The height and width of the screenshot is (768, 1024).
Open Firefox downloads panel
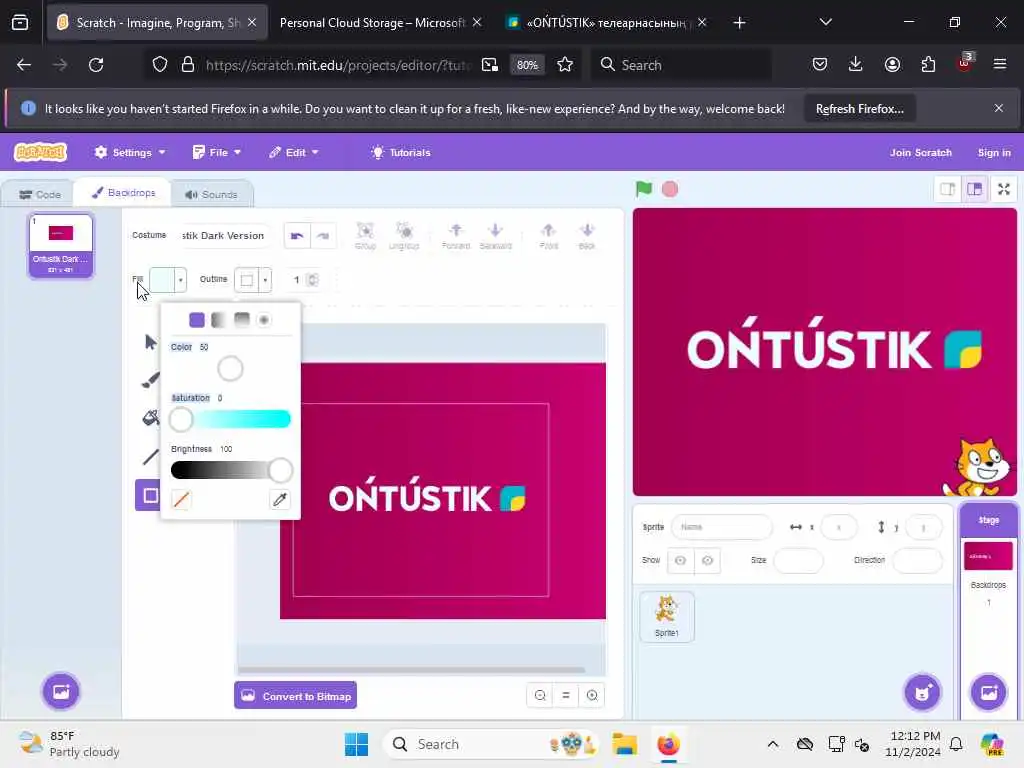tap(856, 64)
